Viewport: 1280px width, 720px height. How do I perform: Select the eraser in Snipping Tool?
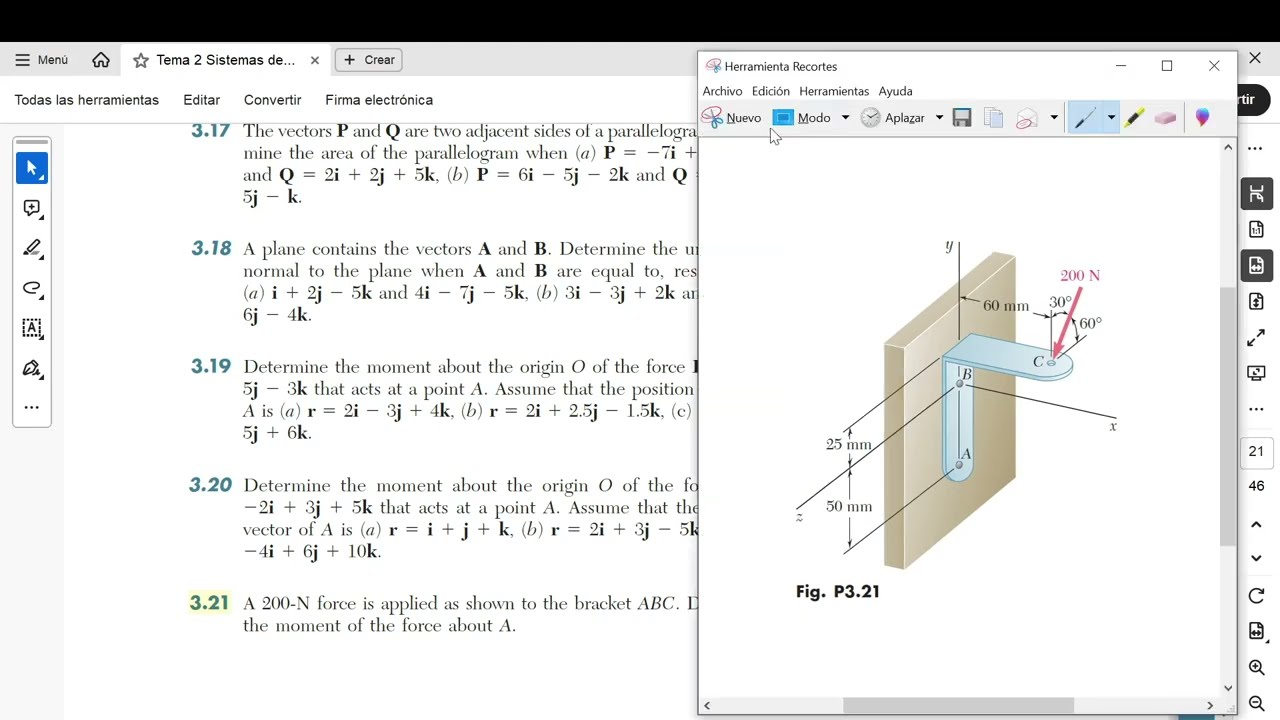click(x=1165, y=118)
